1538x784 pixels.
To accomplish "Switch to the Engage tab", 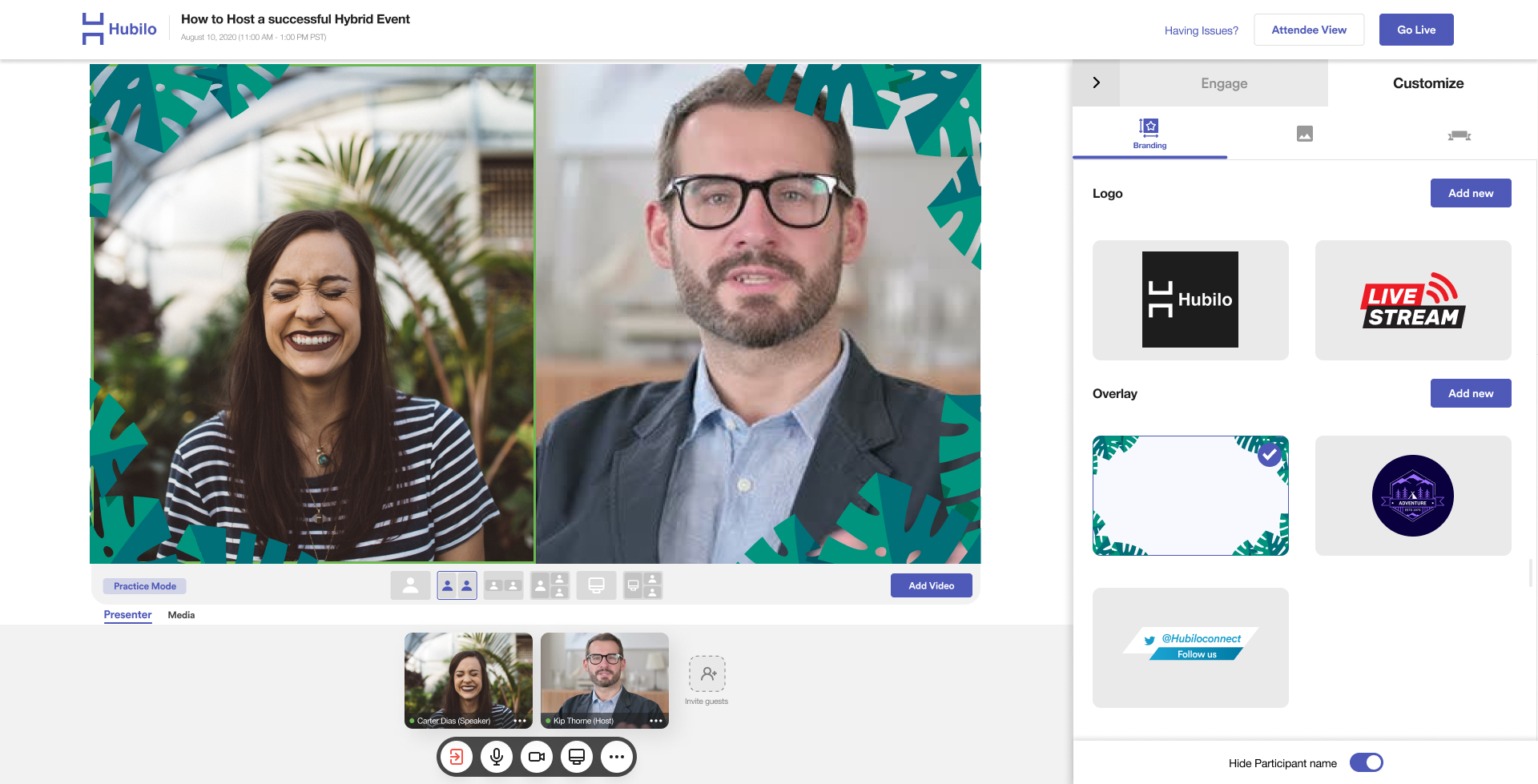I will pos(1224,83).
